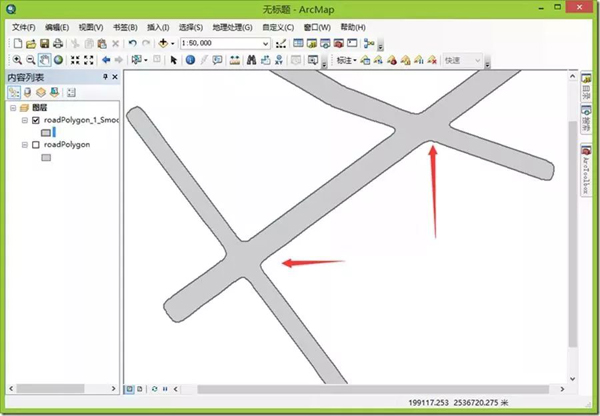Pause drawing with the pause button
This screenshot has height=416, width=600.
165,389
